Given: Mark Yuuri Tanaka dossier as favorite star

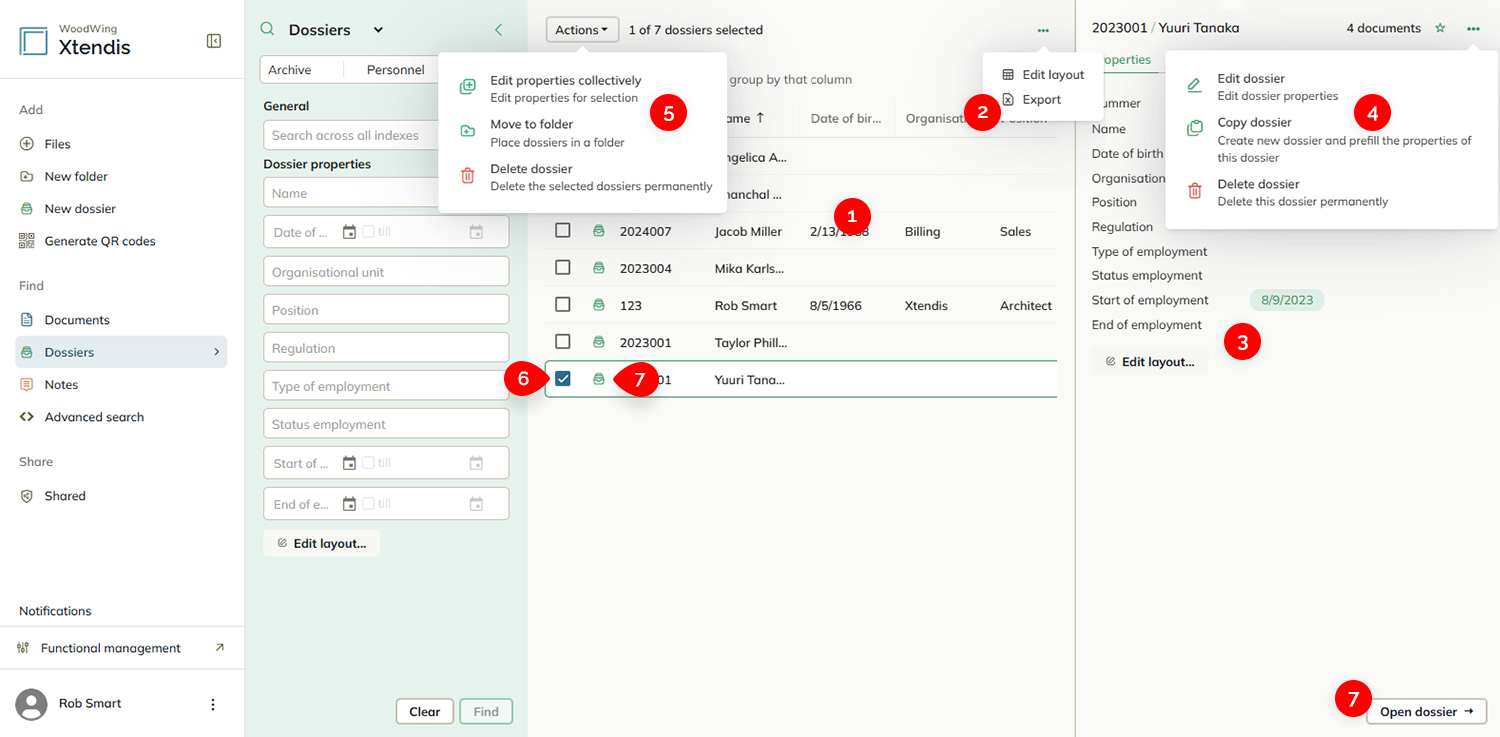Looking at the screenshot, I should coord(1440,28).
